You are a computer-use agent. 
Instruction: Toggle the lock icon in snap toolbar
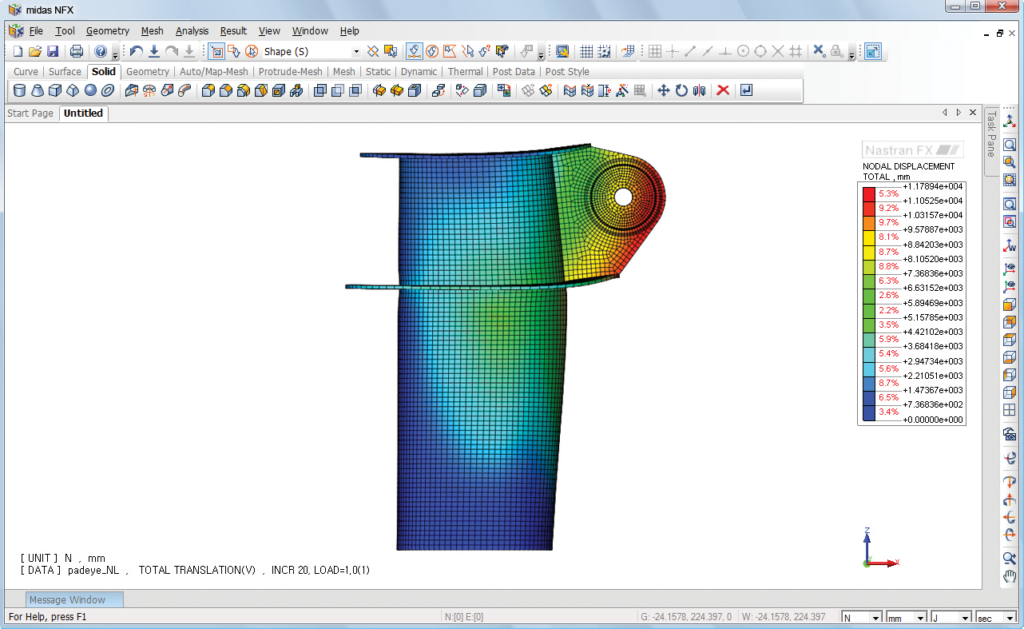[x=836, y=51]
